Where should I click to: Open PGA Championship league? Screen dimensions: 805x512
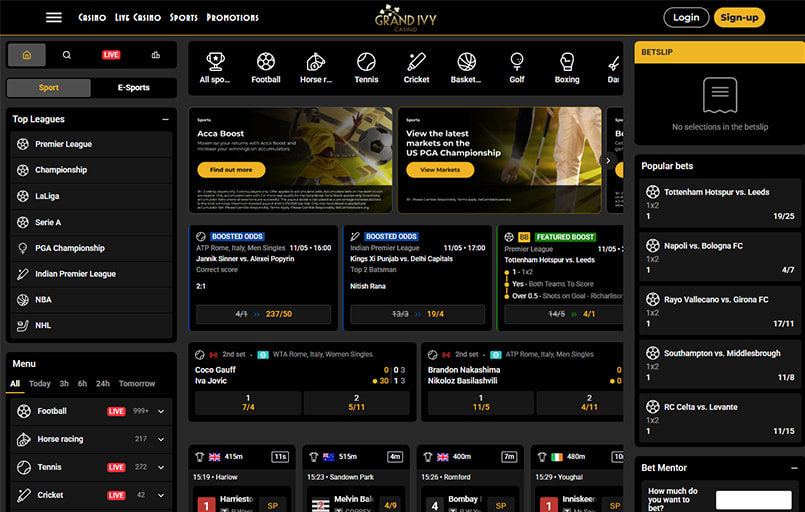(x=91, y=248)
